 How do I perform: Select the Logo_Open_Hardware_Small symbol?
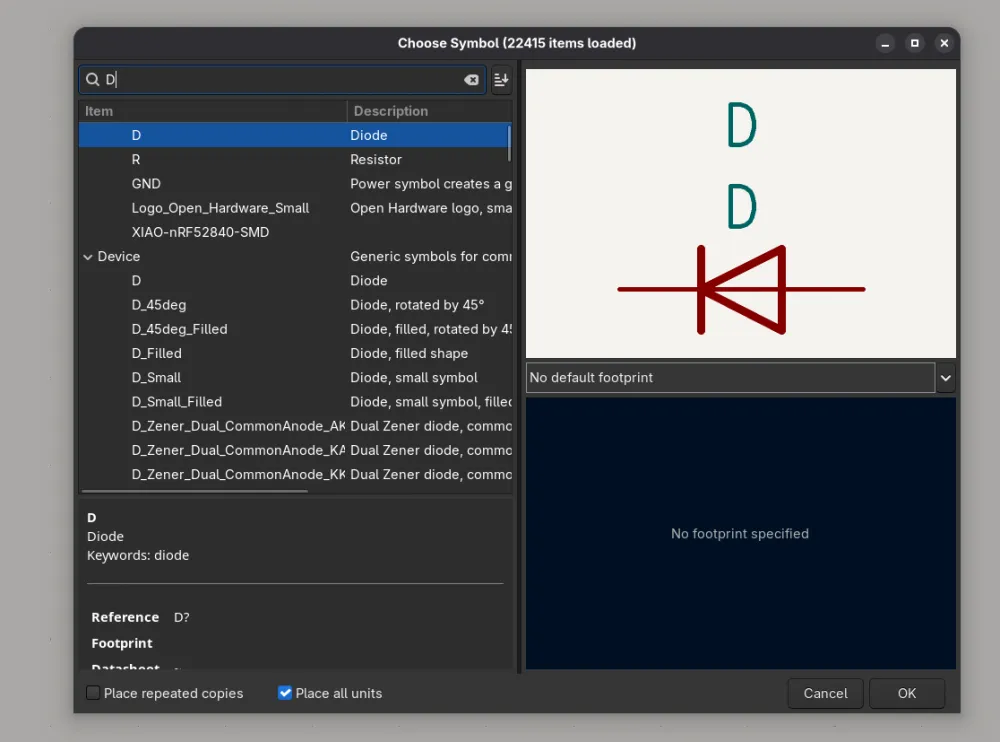[x=220, y=207]
